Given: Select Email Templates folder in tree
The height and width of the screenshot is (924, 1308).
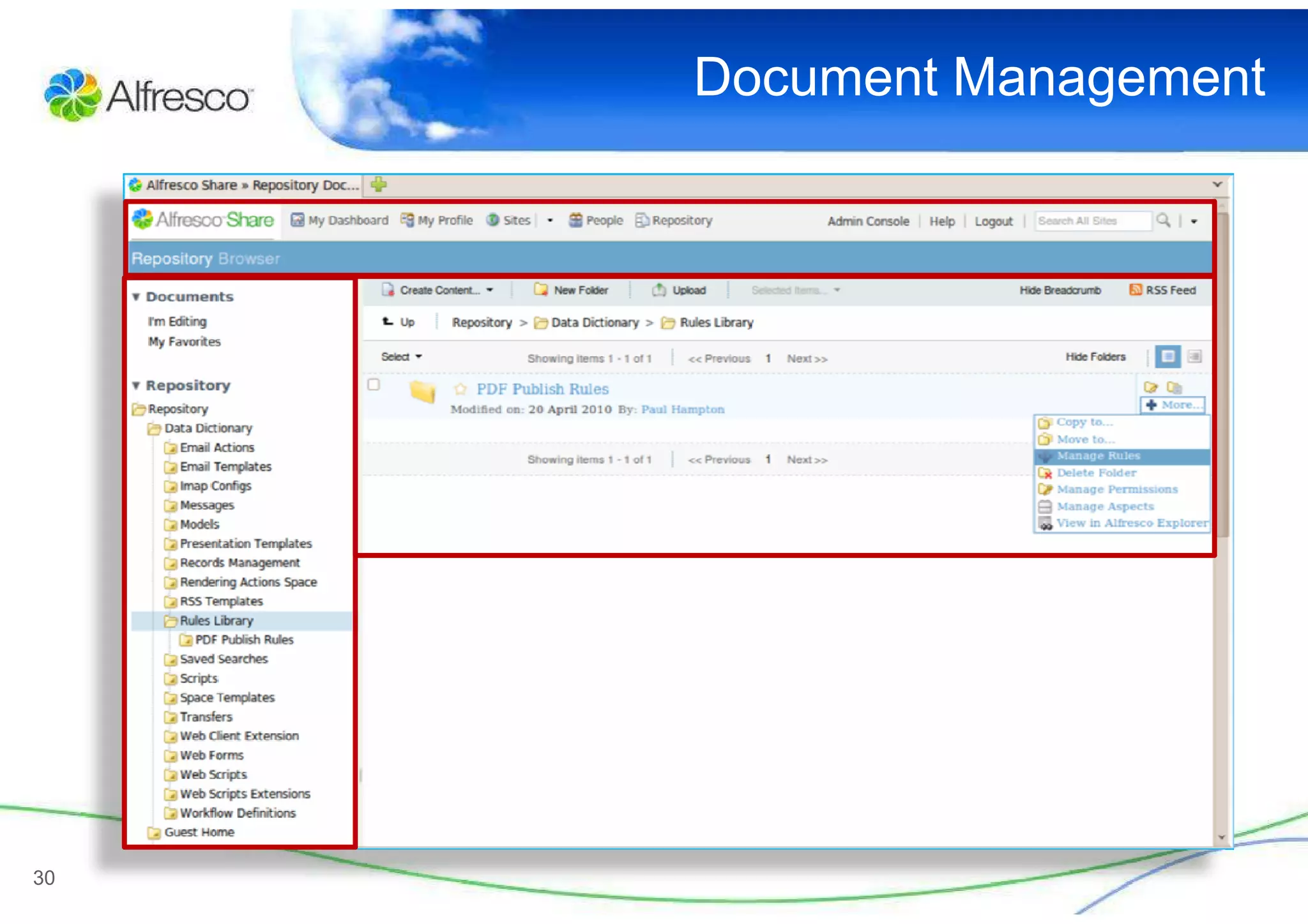Looking at the screenshot, I should (x=218, y=467).
